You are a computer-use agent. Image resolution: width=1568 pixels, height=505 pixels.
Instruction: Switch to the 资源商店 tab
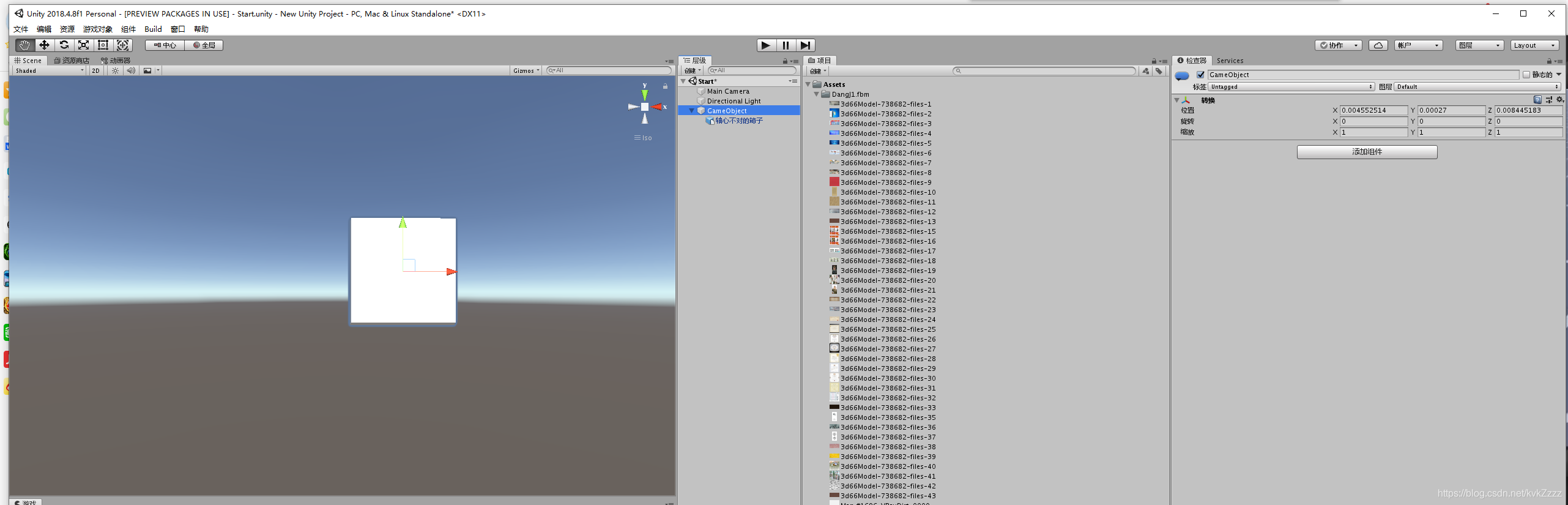[72, 61]
